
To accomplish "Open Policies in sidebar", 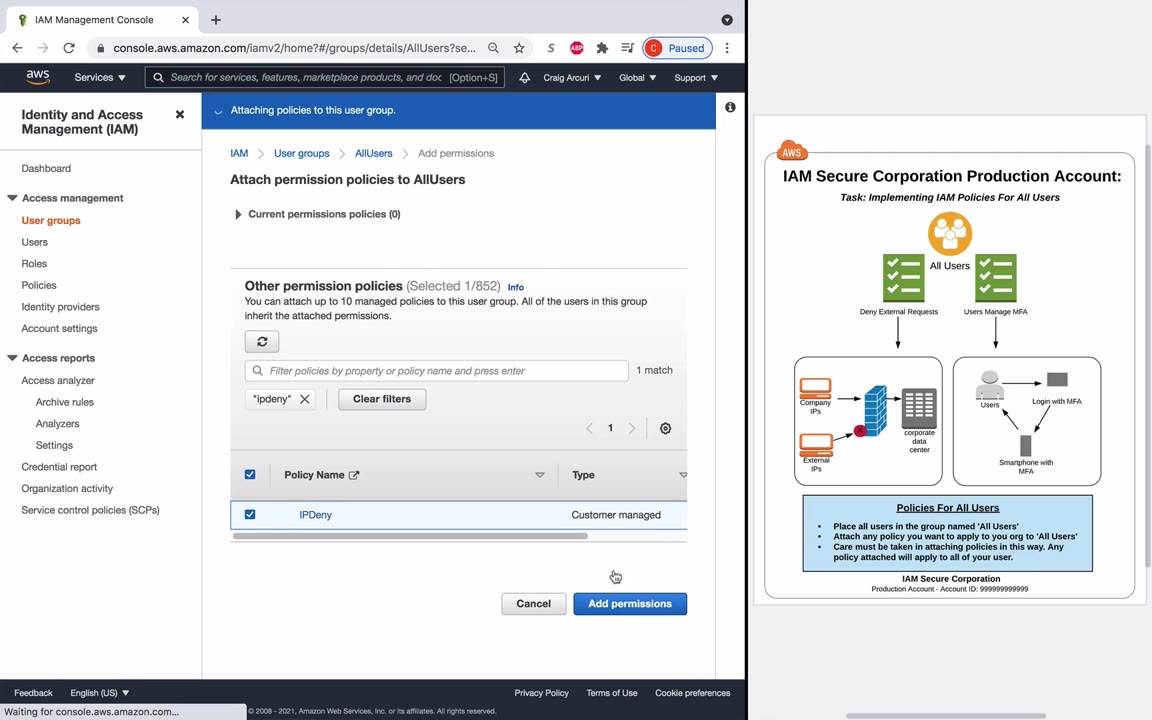I will pos(39,285).
